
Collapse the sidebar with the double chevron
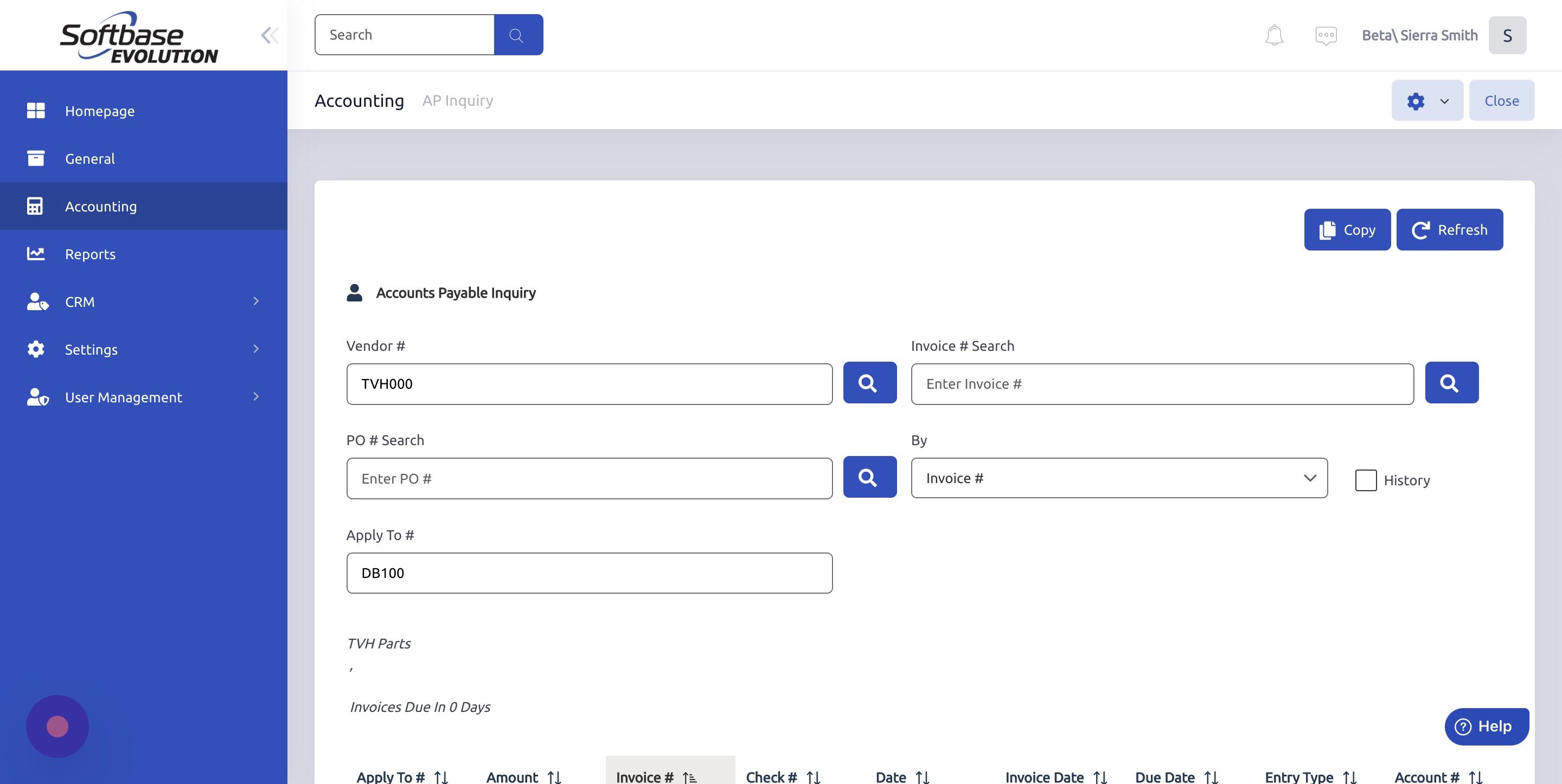coord(269,35)
